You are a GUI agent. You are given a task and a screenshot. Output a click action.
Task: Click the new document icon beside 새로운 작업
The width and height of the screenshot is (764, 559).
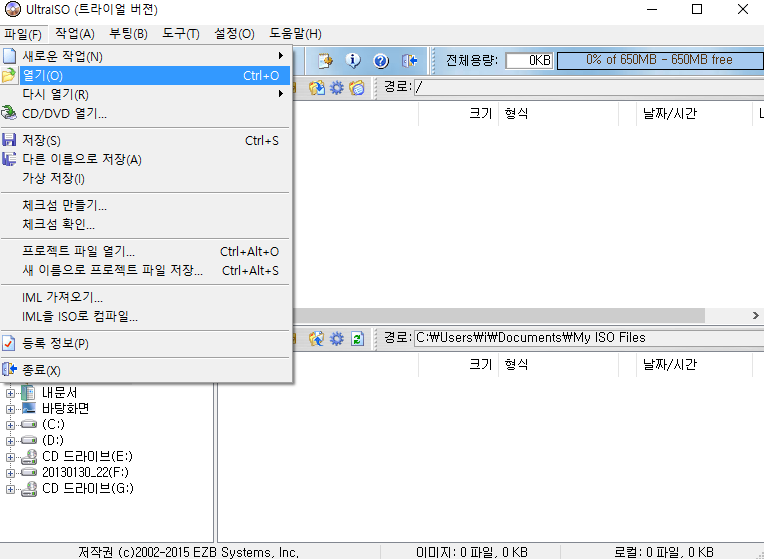(9, 56)
